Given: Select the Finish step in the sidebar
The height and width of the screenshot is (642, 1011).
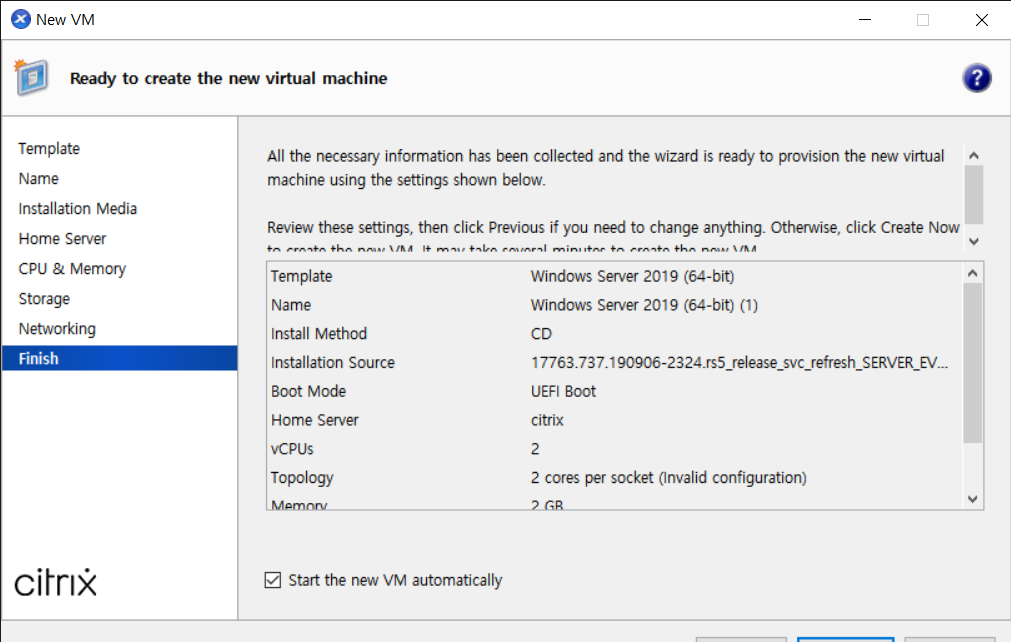Looking at the screenshot, I should pyautogui.click(x=119, y=358).
